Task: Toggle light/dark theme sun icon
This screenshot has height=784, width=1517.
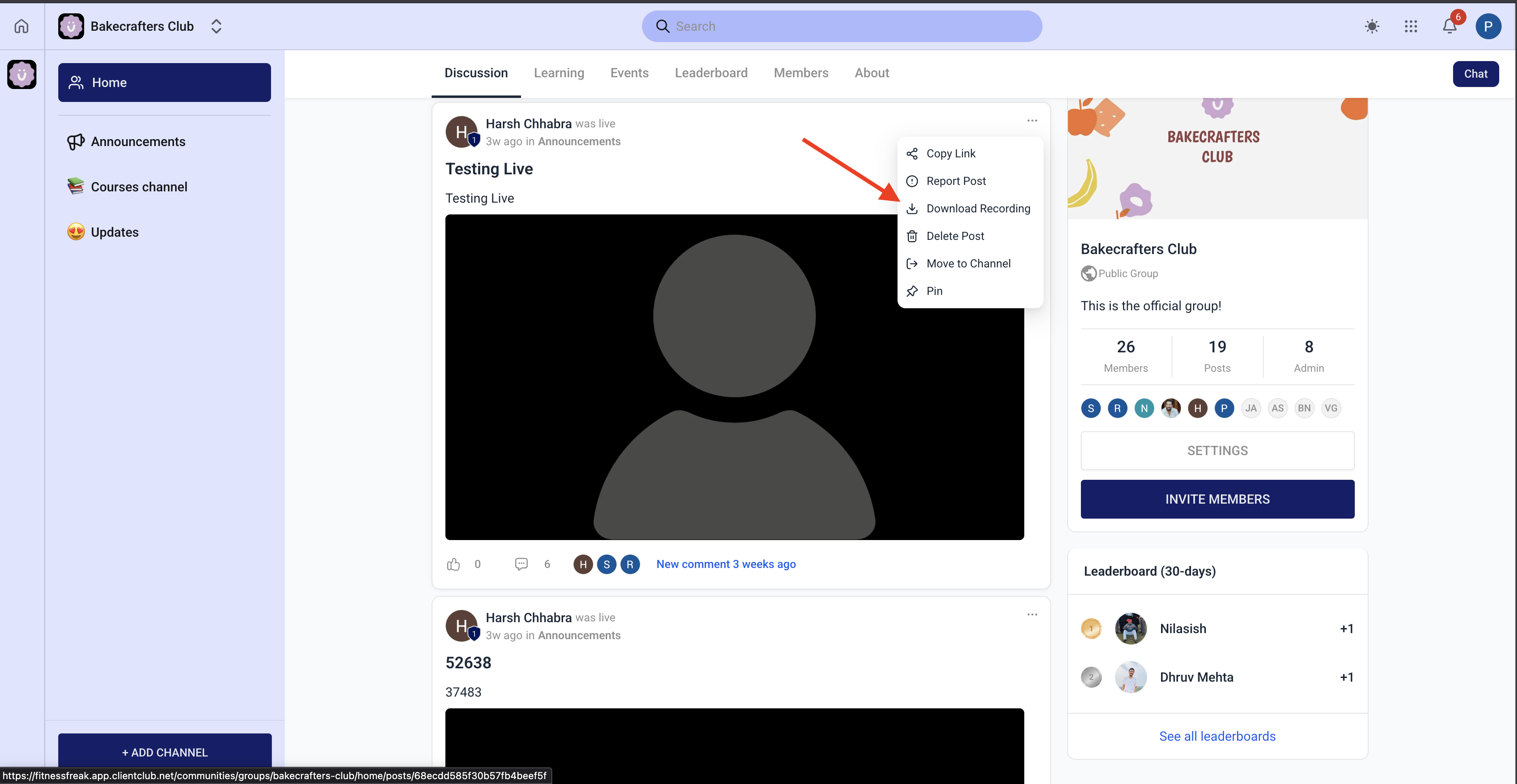Action: (1371, 26)
